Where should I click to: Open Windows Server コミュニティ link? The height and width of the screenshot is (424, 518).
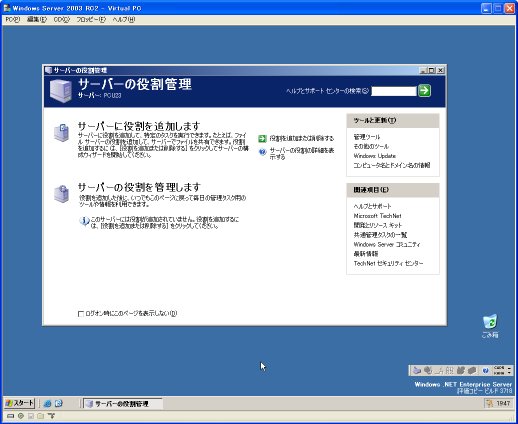[387, 244]
